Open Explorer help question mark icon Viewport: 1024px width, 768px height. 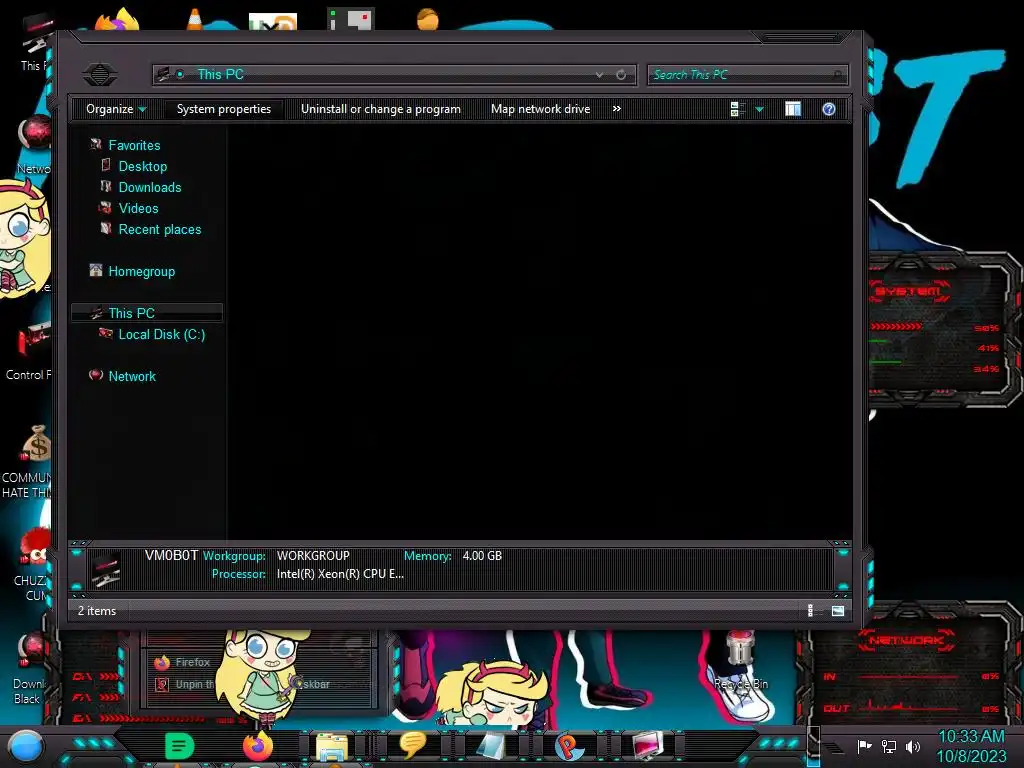(829, 109)
